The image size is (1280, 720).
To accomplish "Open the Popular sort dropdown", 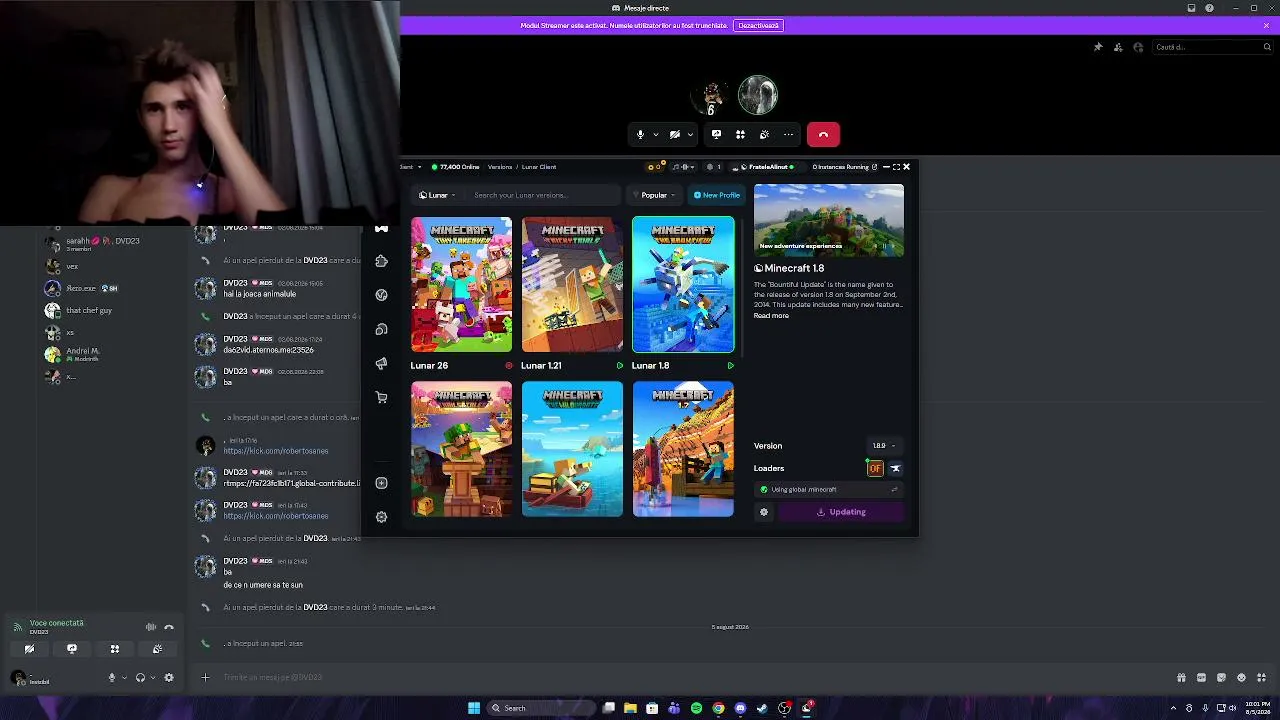I will pyautogui.click(x=654, y=195).
